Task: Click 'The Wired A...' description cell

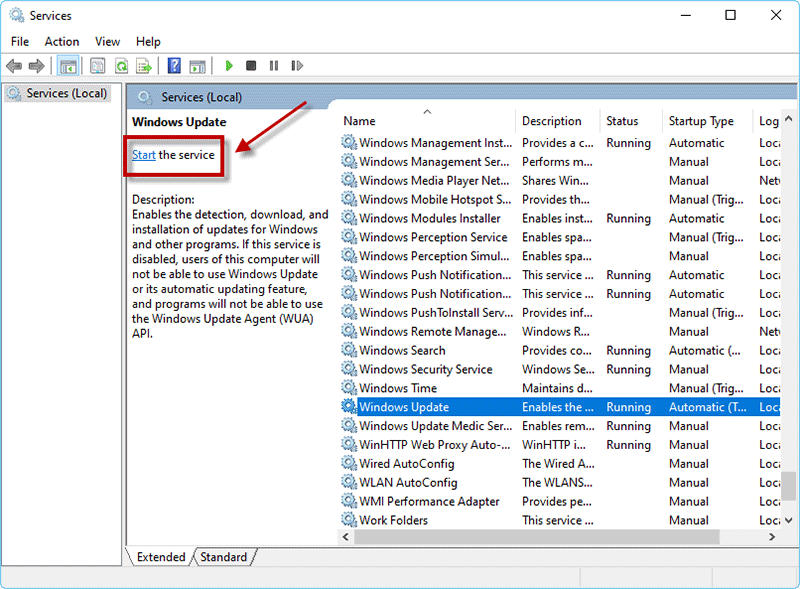Action: [x=558, y=463]
